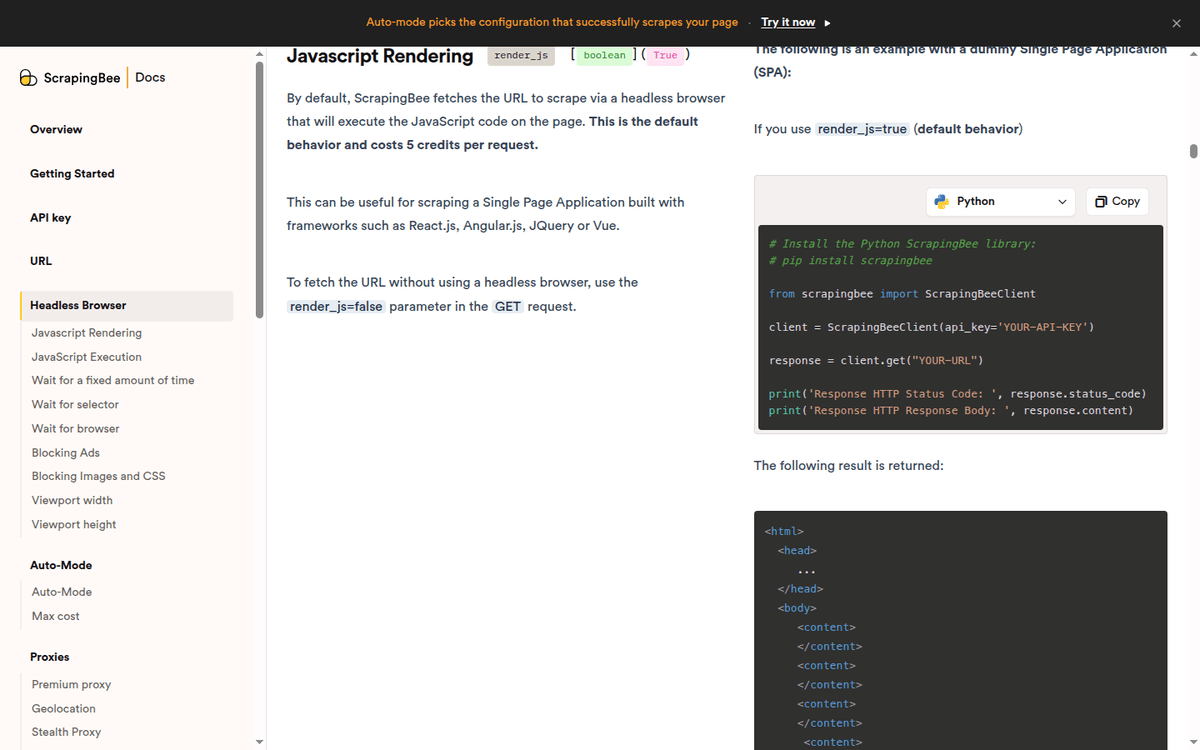This screenshot has width=1200, height=750.
Task: Open the Viewport height link
Action: [74, 524]
